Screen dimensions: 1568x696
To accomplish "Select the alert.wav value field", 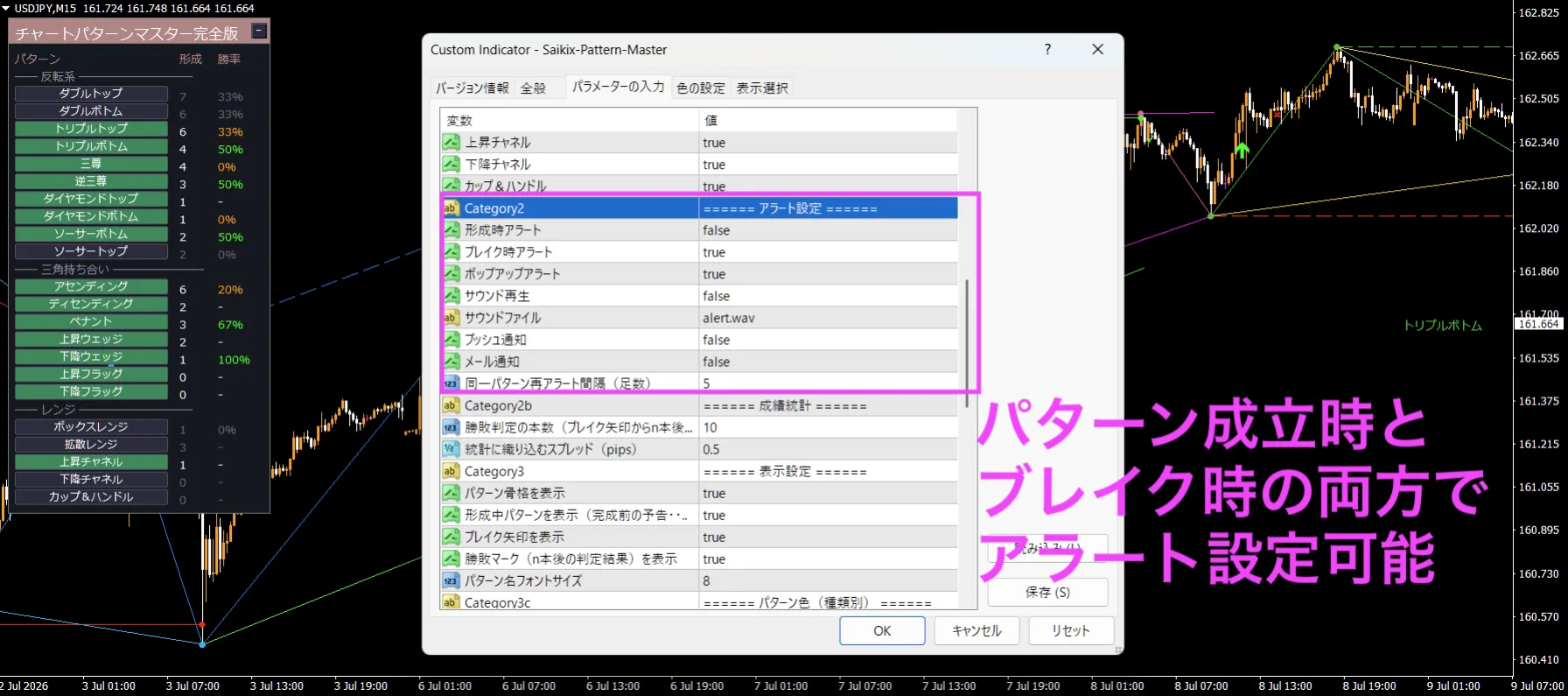I will coord(828,317).
